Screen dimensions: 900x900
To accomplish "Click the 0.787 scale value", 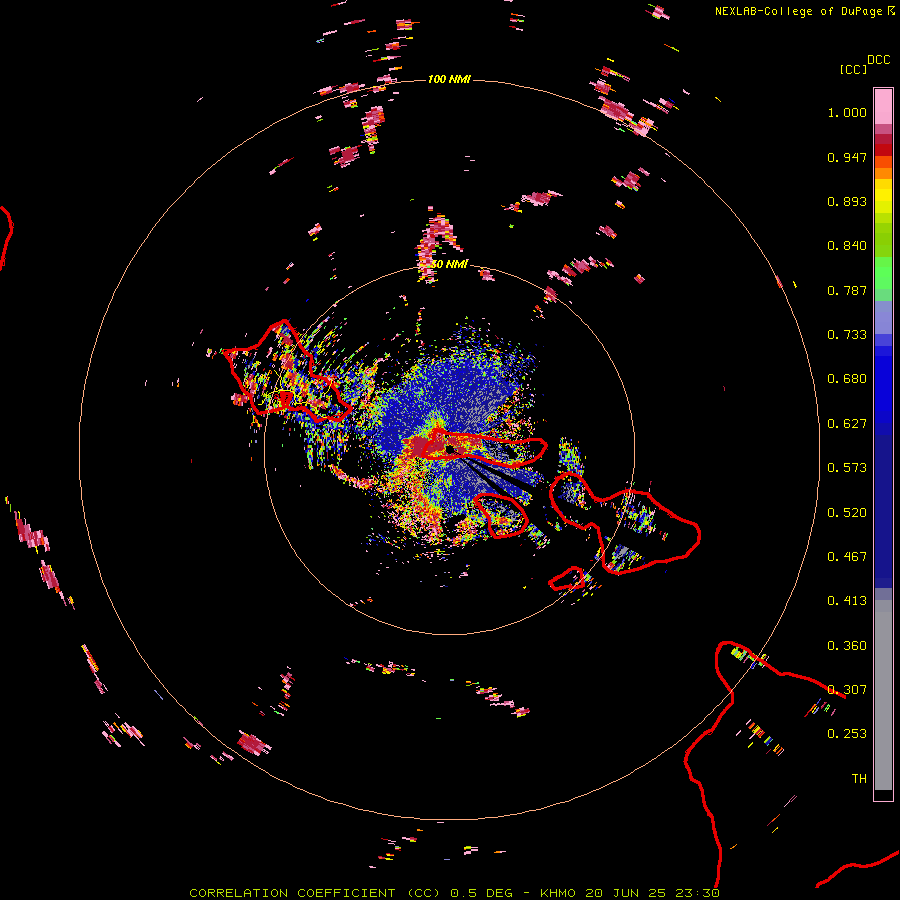I will [x=847, y=290].
